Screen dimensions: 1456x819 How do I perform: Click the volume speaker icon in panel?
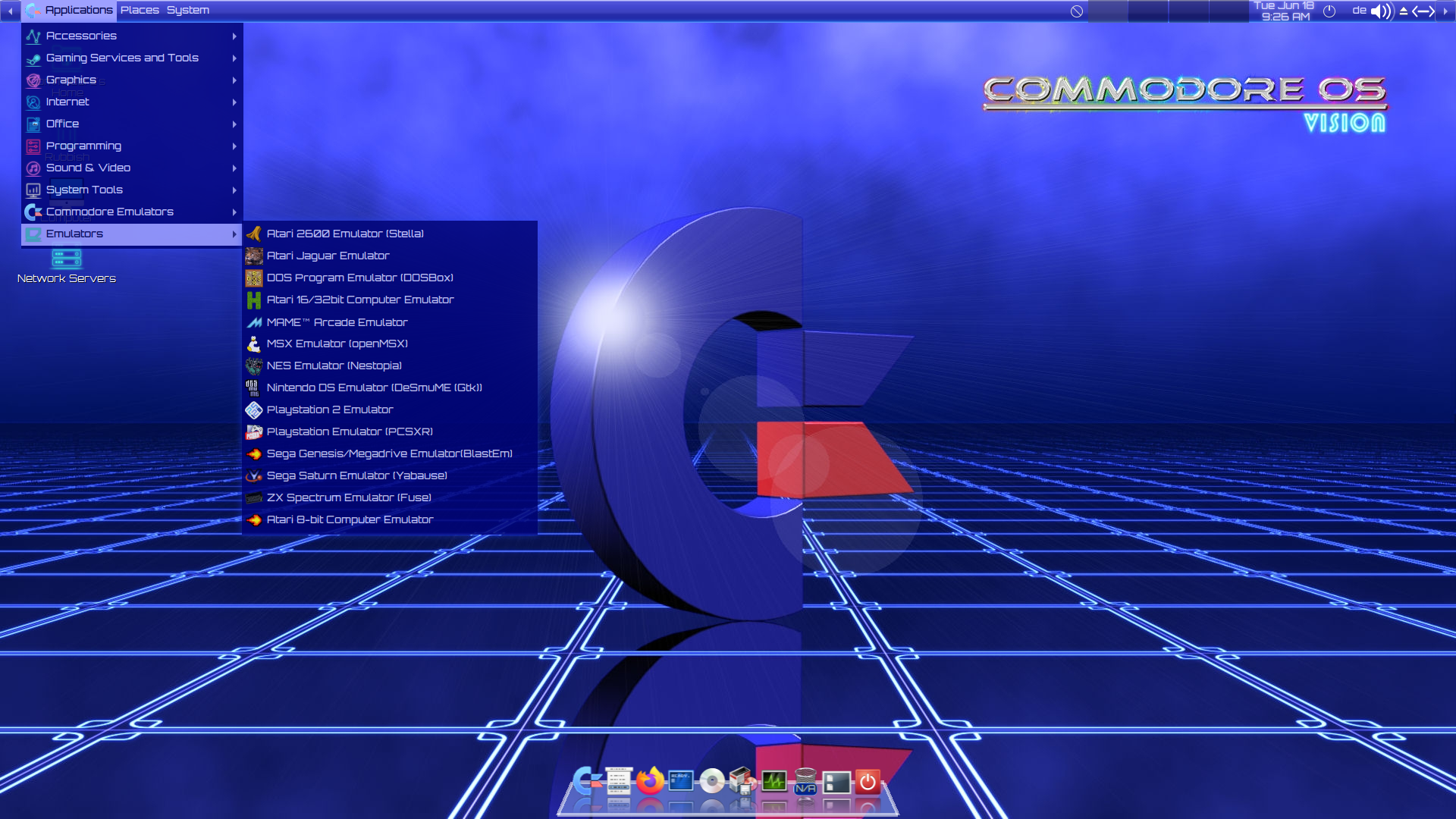pyautogui.click(x=1381, y=11)
